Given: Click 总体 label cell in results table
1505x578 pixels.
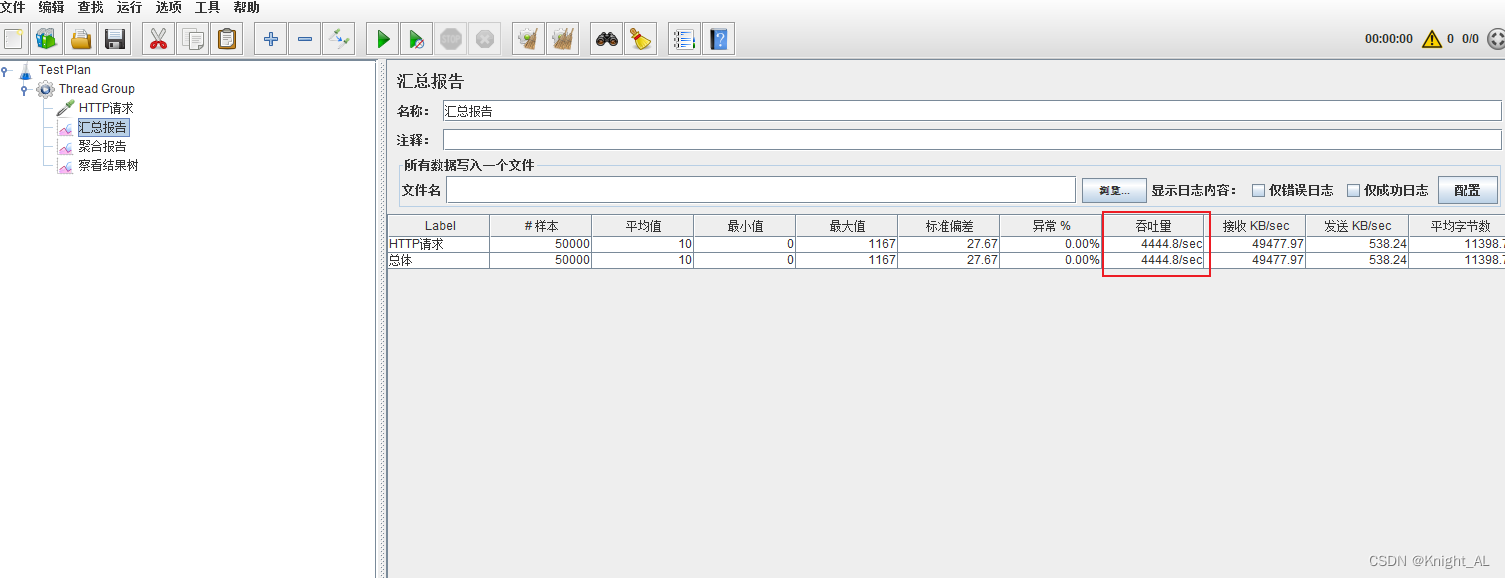Looking at the screenshot, I should tap(439, 260).
